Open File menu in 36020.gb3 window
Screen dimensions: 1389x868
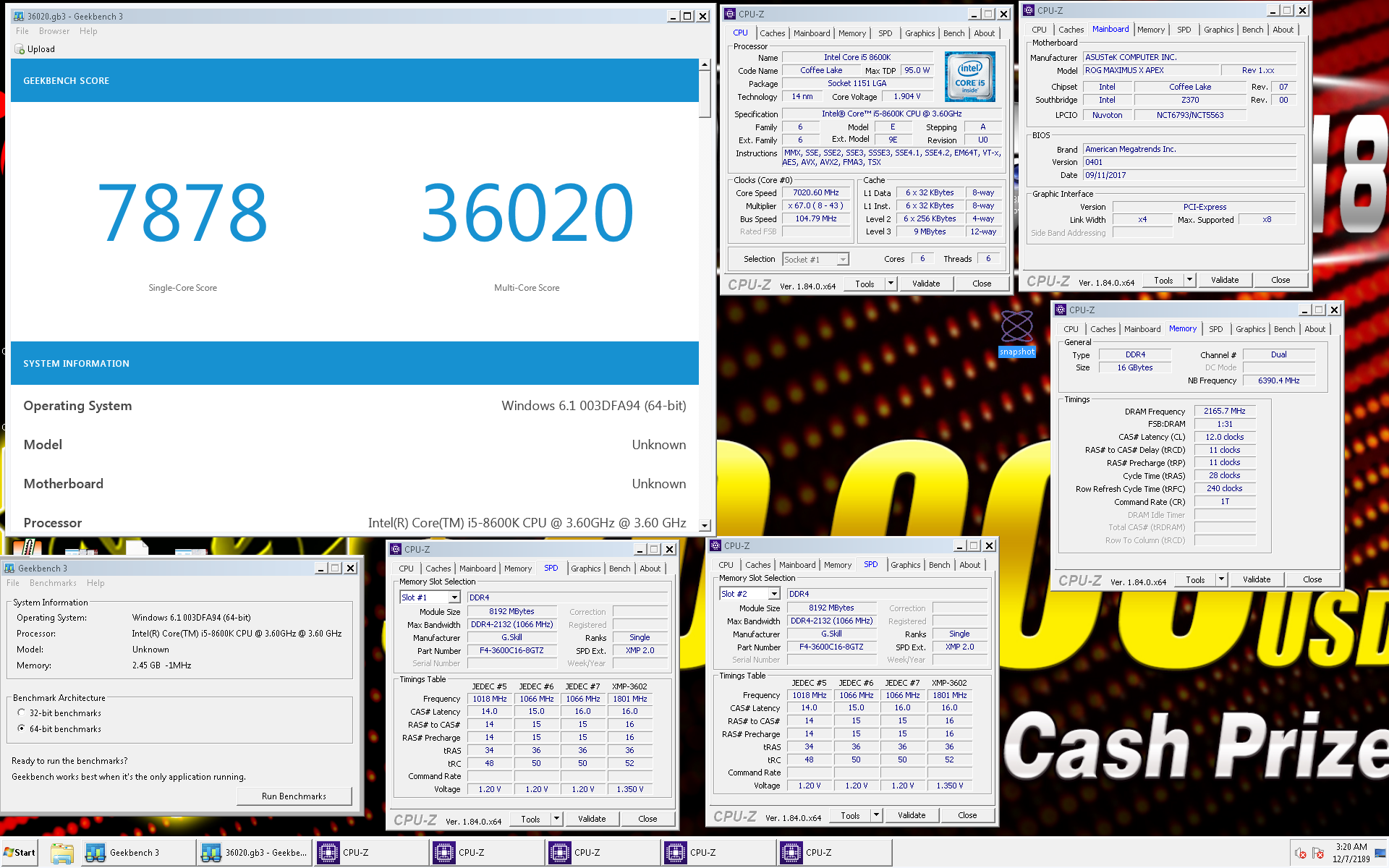22,31
